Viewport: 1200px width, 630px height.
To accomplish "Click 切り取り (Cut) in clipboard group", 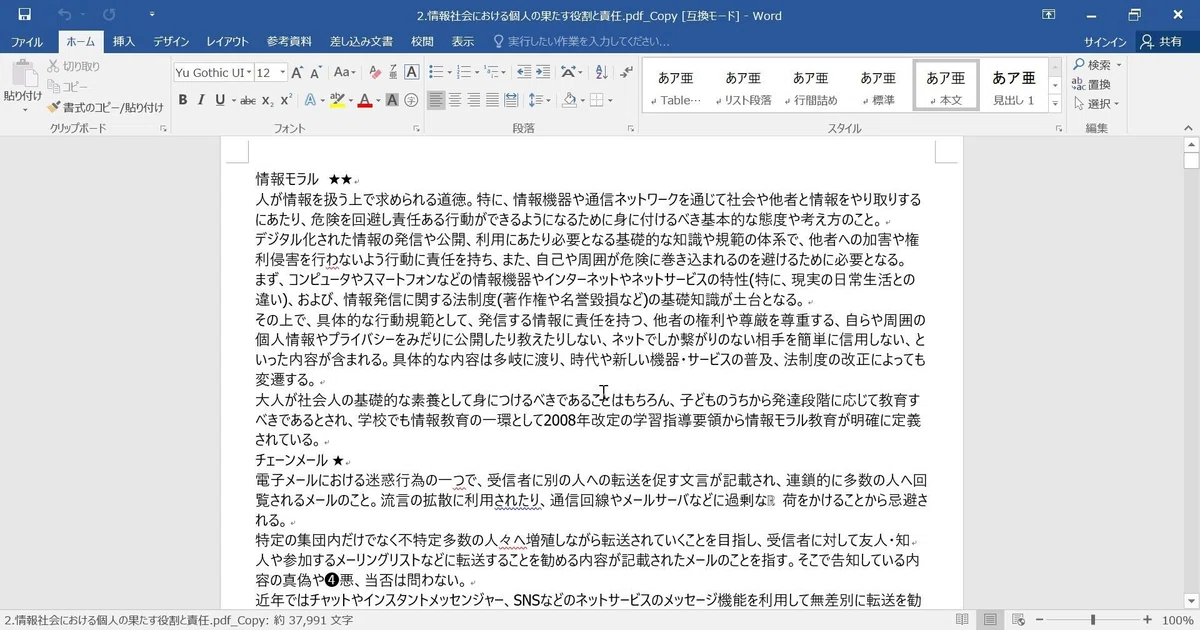I will coord(73,66).
